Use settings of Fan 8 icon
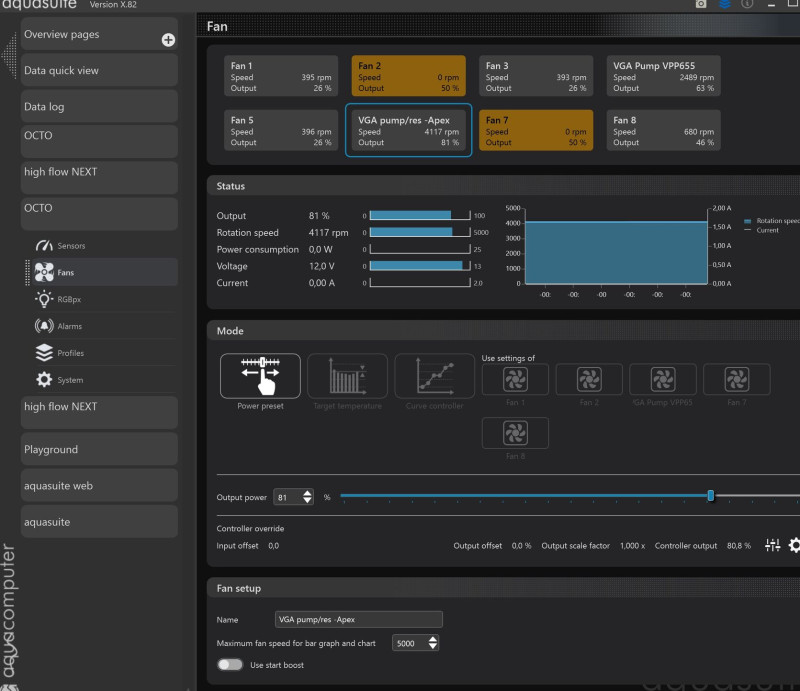800x691 pixels. pyautogui.click(x=515, y=432)
